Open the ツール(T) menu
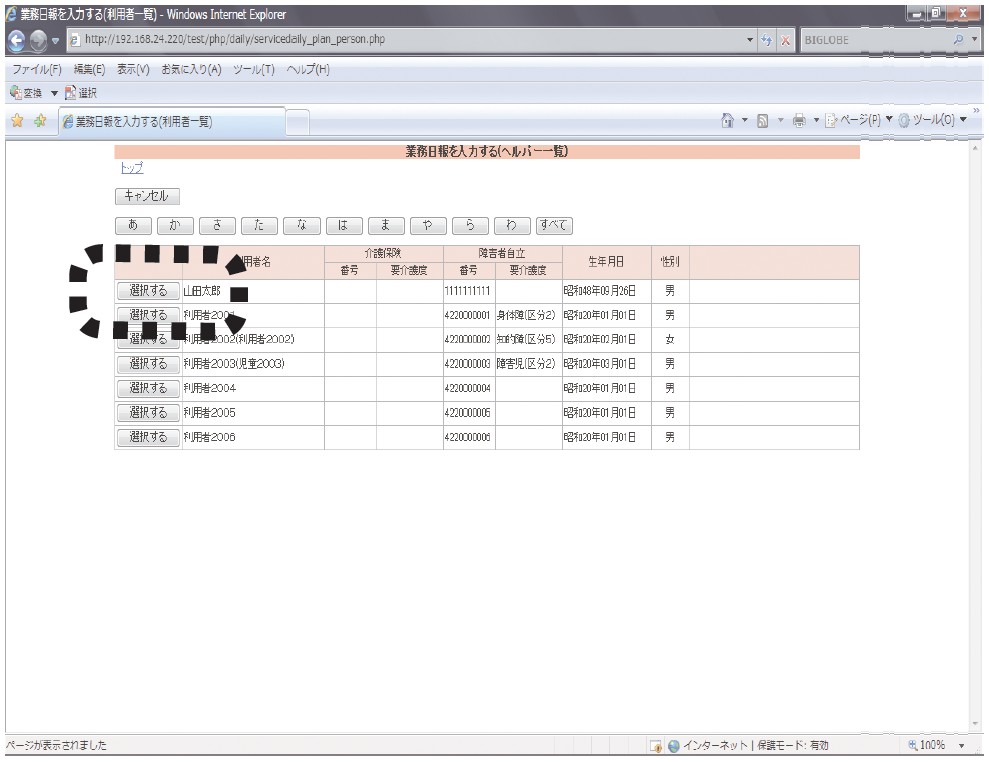Screen dimensions: 989x762 (x=254, y=69)
